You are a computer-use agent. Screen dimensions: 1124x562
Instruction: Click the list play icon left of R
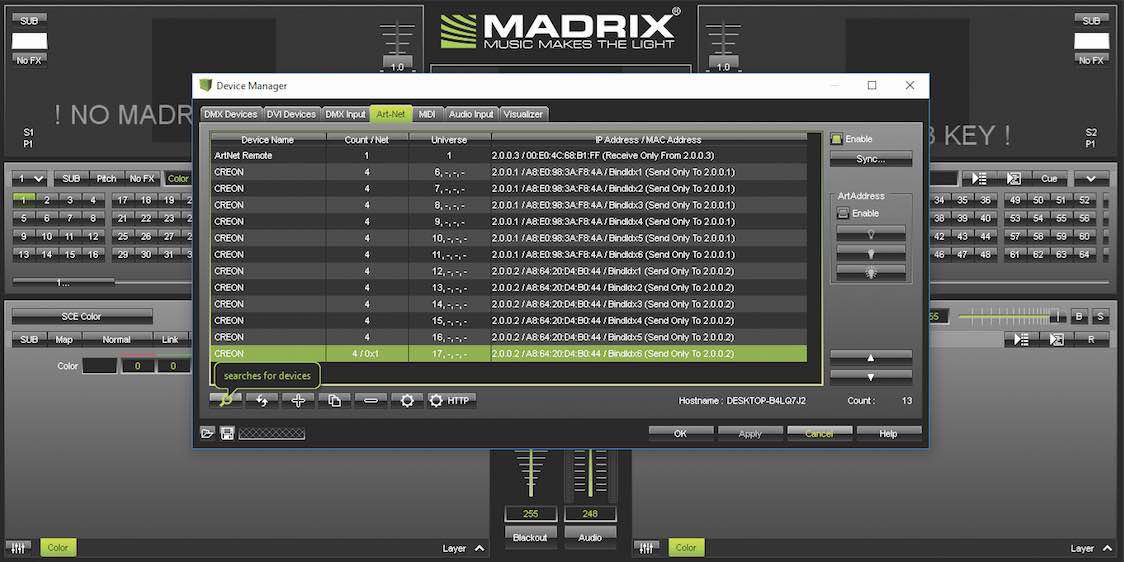1021,340
